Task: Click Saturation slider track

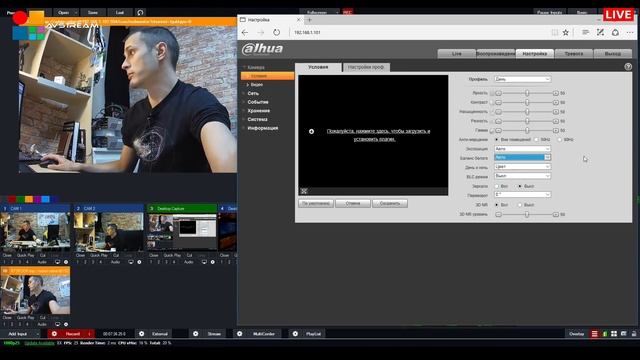Action: (527, 112)
